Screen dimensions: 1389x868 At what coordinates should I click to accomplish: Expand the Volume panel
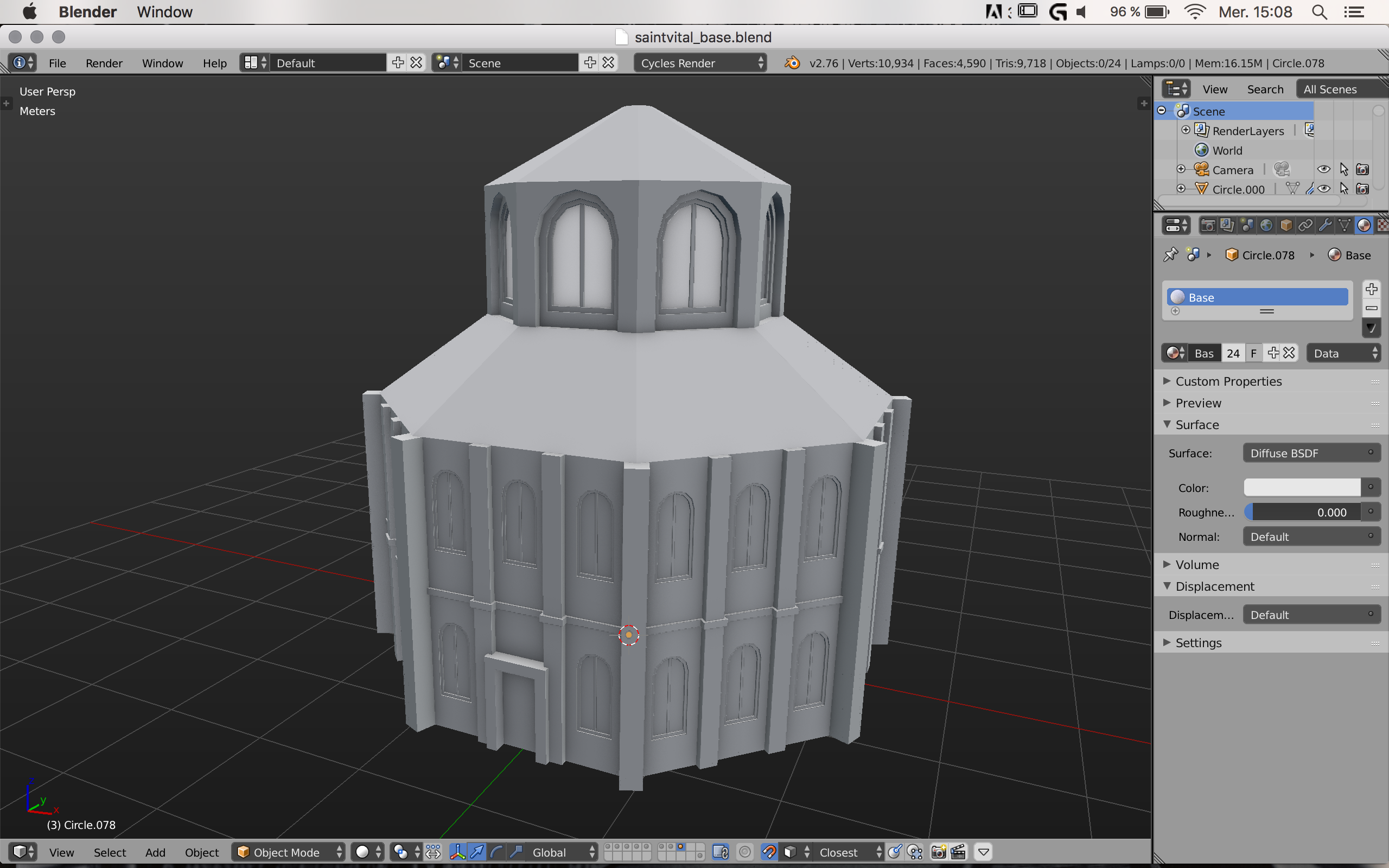1197,564
